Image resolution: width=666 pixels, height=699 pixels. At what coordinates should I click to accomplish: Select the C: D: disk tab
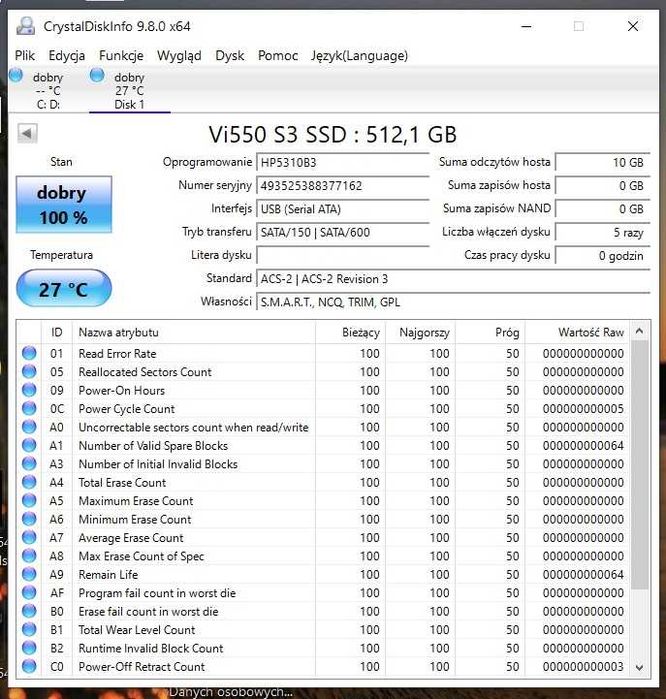click(x=48, y=90)
